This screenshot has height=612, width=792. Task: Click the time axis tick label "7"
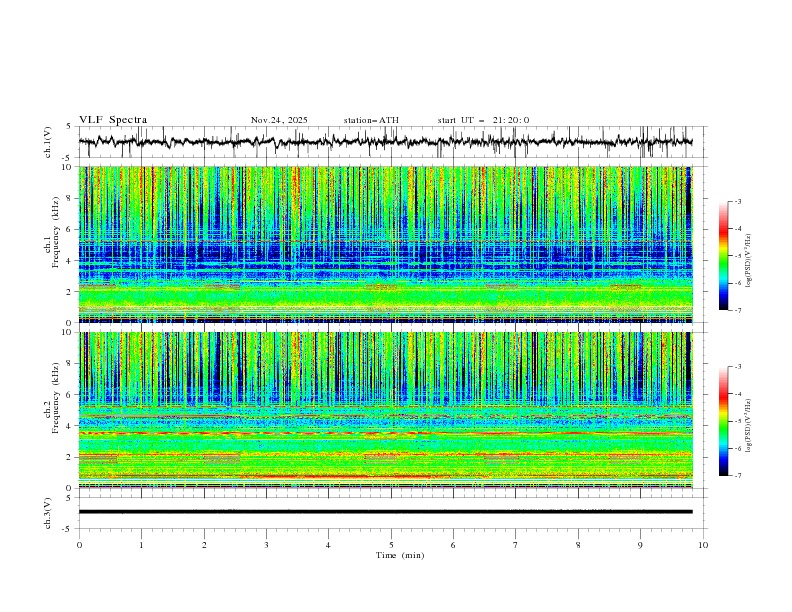click(516, 545)
